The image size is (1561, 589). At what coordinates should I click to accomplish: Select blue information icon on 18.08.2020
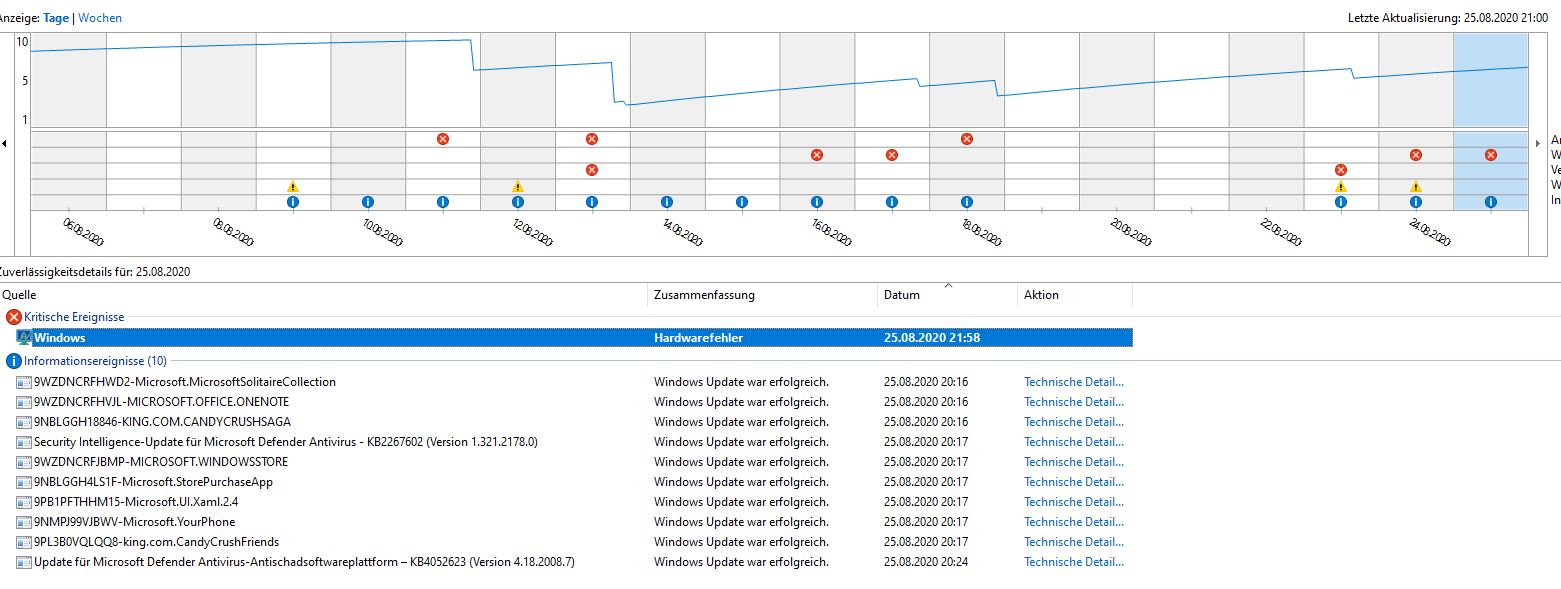[x=967, y=202]
